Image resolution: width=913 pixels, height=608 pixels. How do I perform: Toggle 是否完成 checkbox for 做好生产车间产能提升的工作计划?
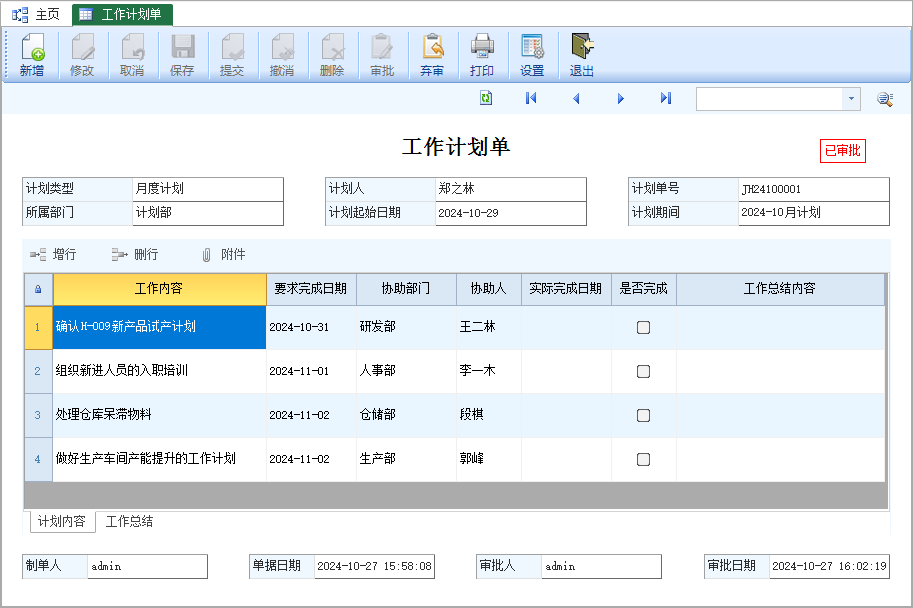[x=643, y=459]
